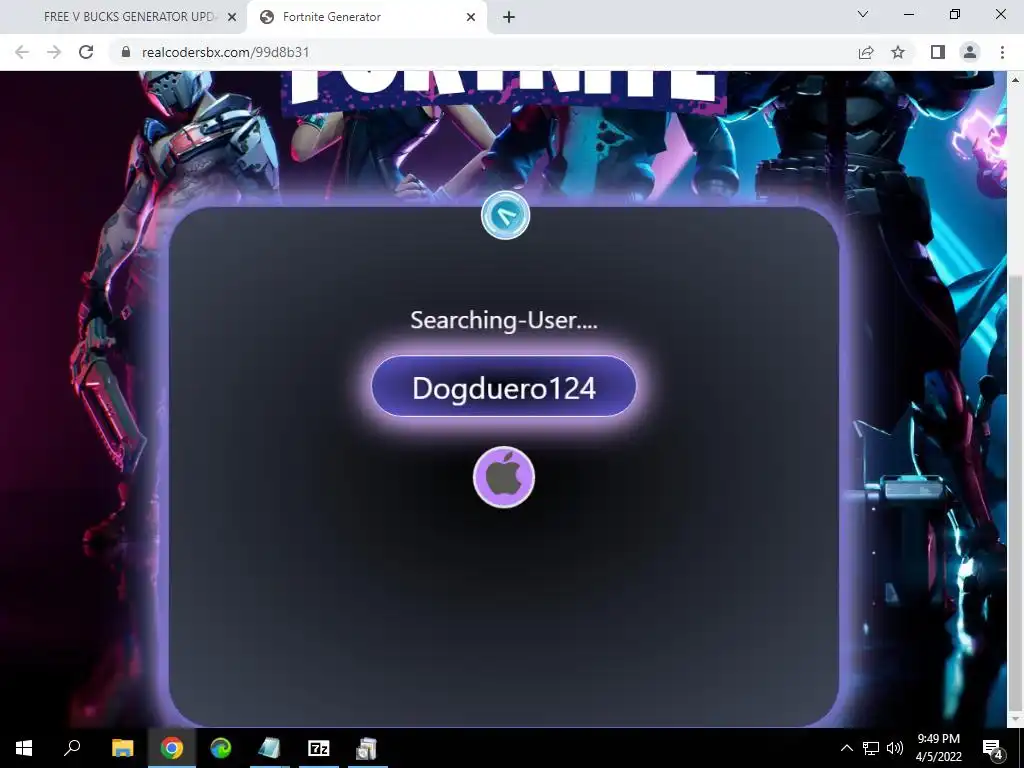Screen dimensions: 1024x768
Task: Click the volume speaker tray icon
Action: tap(895, 748)
